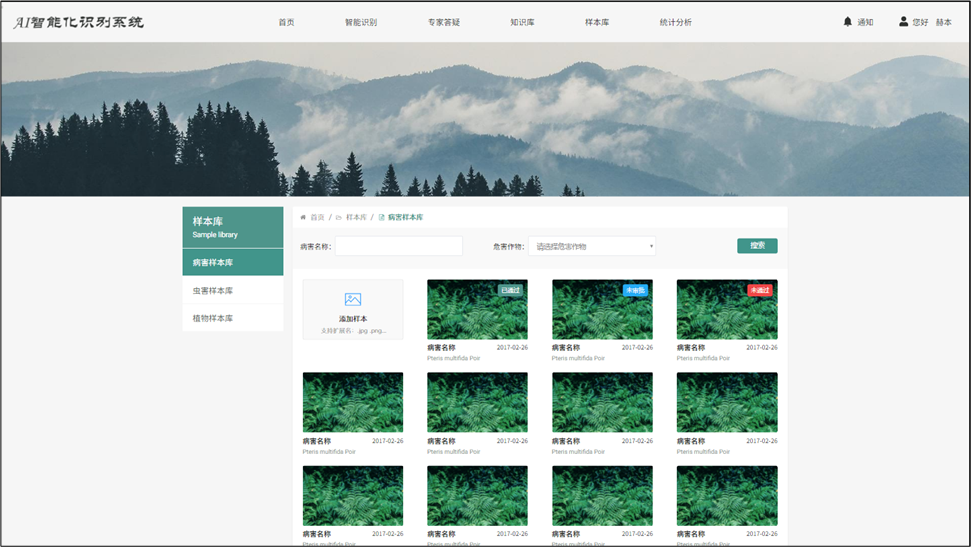The height and width of the screenshot is (547, 971).
Task: Click the home icon in breadcrumb
Action: 303,217
